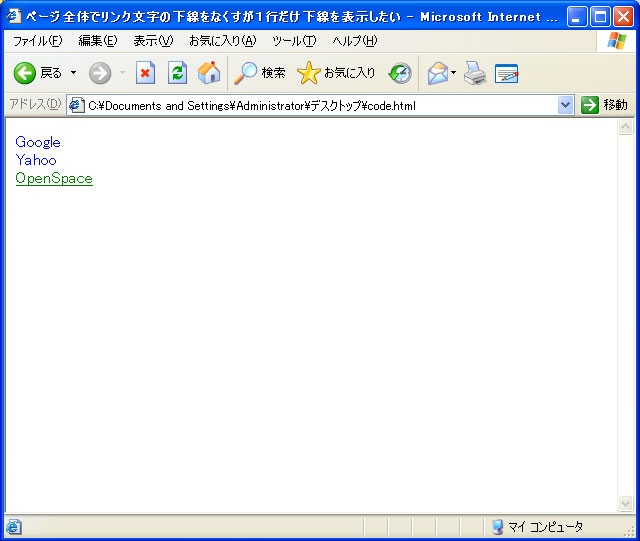This screenshot has height=541, width=640.
Task: Stop page loading with red X icon
Action: (145, 73)
